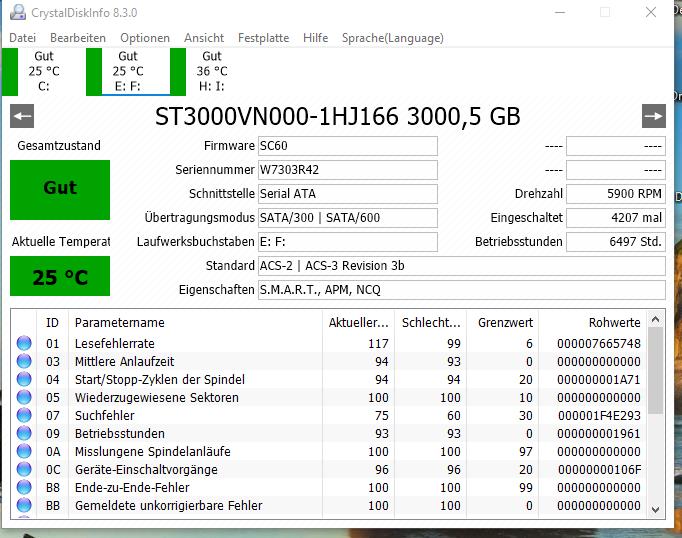The width and height of the screenshot is (682, 538).
Task: Click status orb for Wiederzugewiesene Sektoren
Action: [24, 397]
